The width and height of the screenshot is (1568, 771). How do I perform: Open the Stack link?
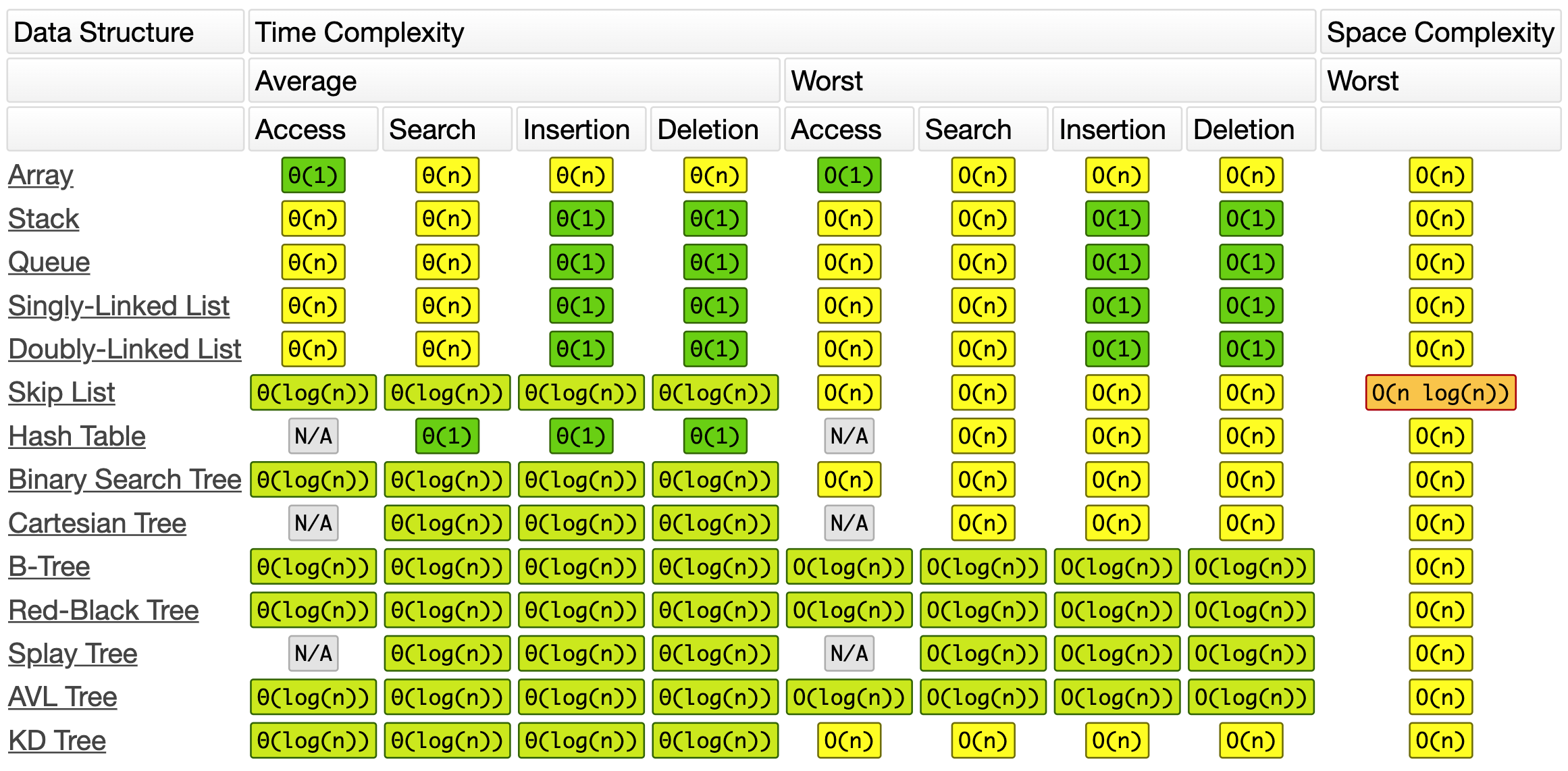[x=44, y=219]
